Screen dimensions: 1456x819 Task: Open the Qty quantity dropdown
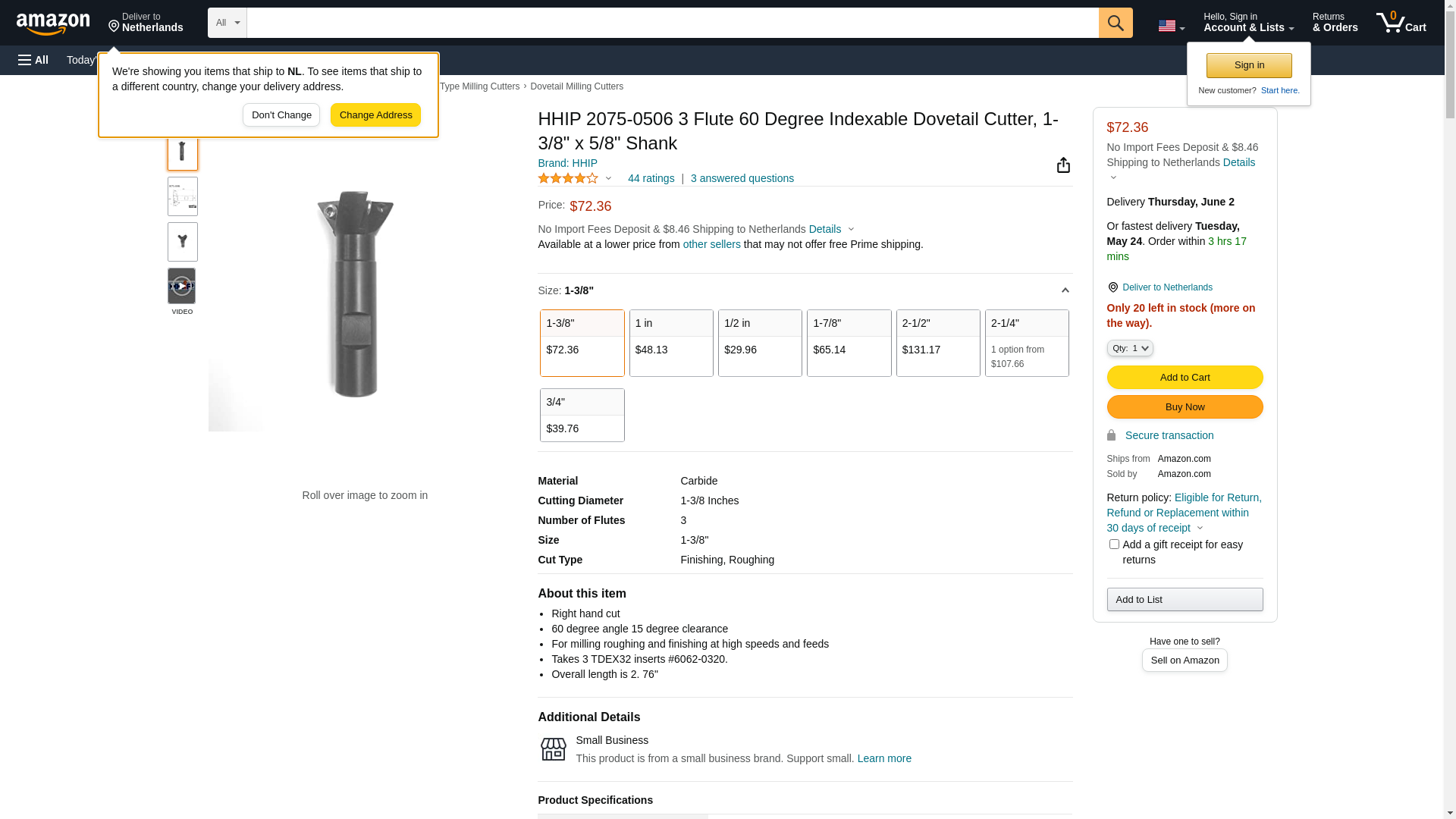[1130, 348]
